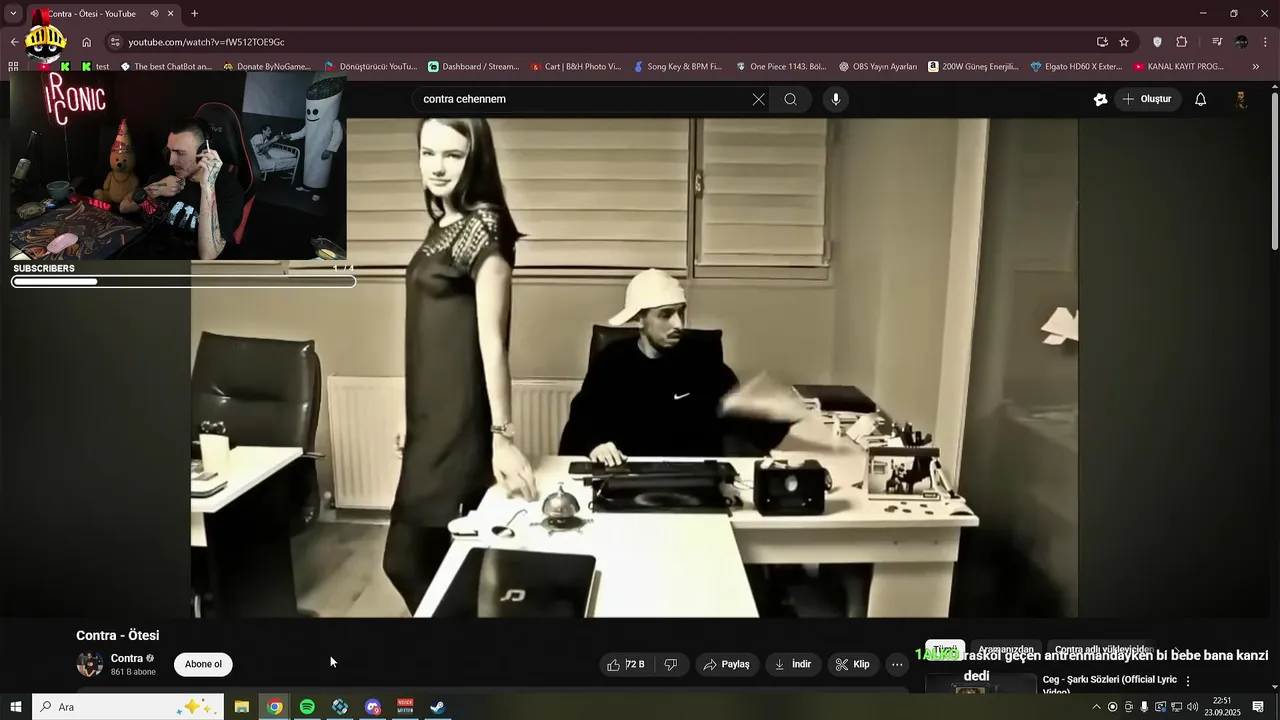Click the YouTube video player
The height and width of the screenshot is (720, 1280).
click(634, 367)
